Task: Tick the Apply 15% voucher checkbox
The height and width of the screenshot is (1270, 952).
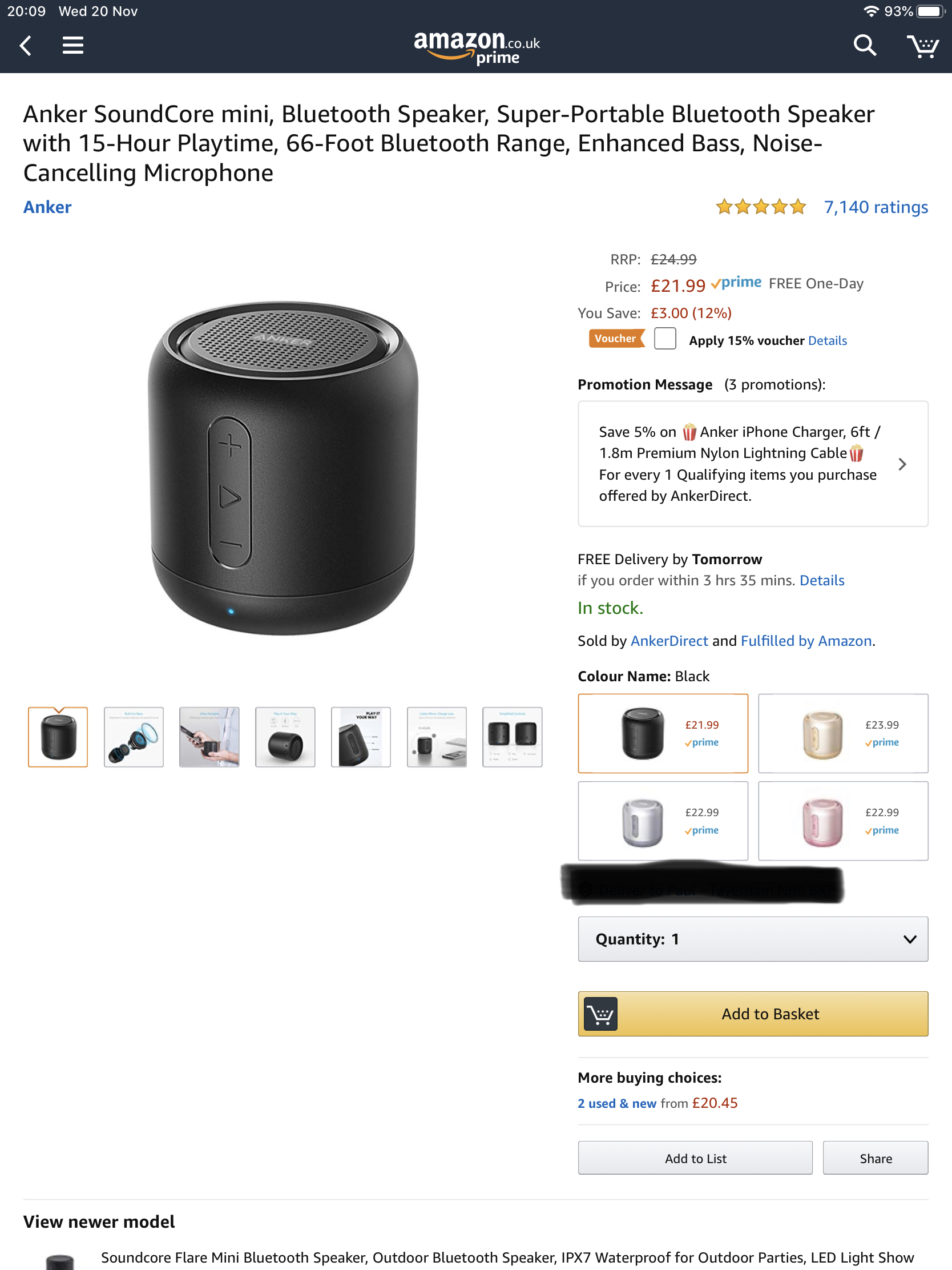Action: coord(665,339)
